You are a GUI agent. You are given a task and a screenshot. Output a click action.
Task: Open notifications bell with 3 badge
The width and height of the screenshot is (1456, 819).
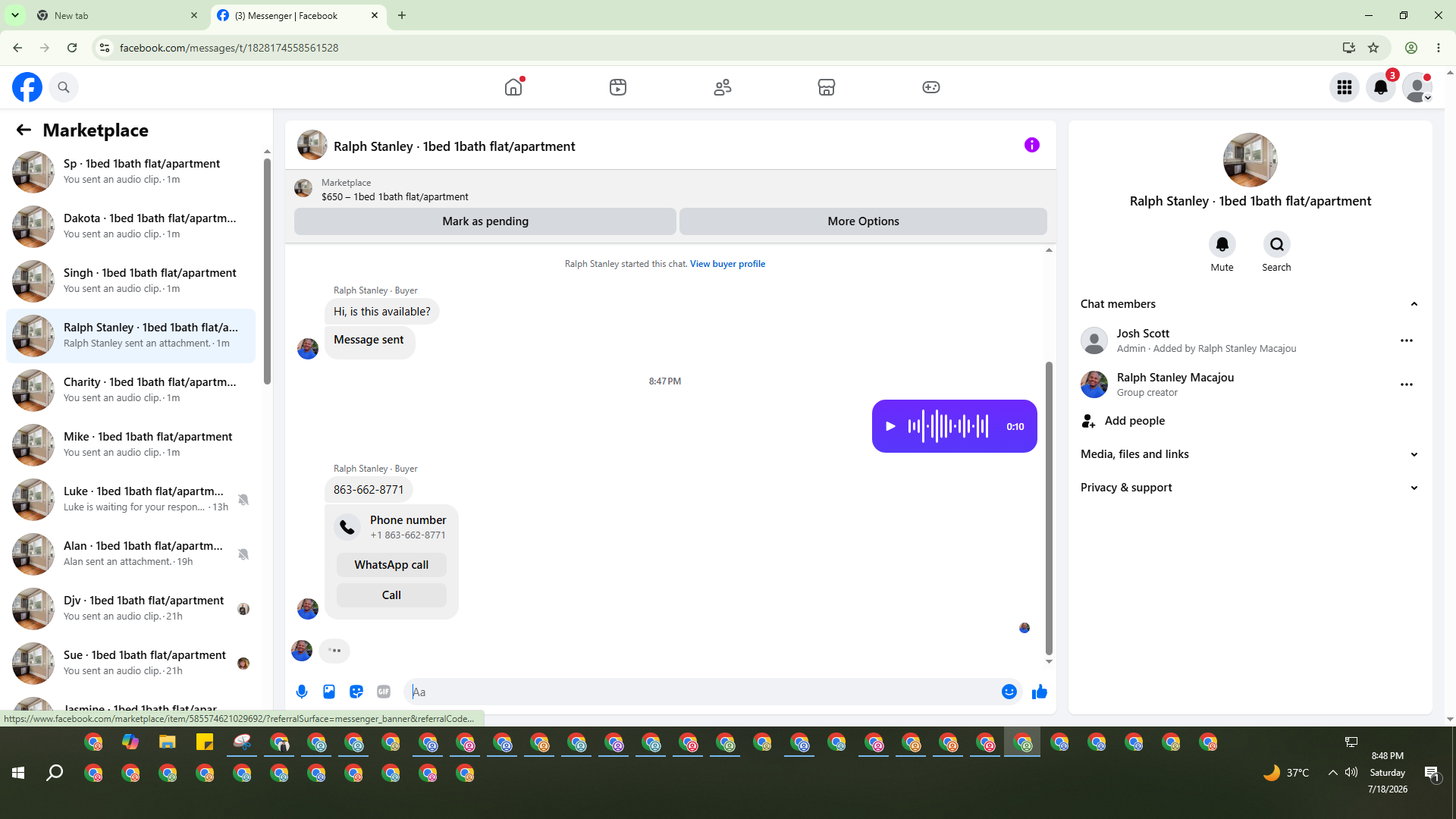(x=1381, y=87)
